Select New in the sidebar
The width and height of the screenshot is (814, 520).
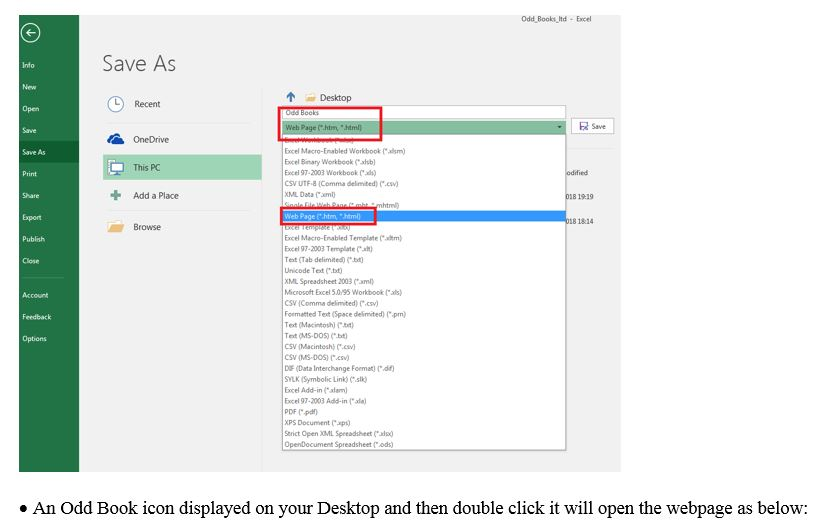(x=30, y=87)
